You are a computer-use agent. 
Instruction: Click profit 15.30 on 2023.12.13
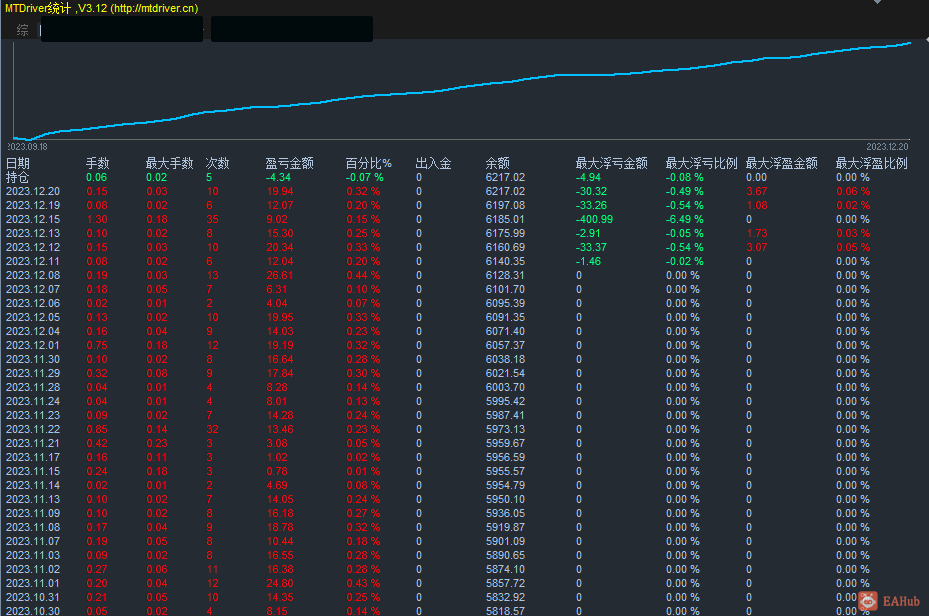coord(280,233)
